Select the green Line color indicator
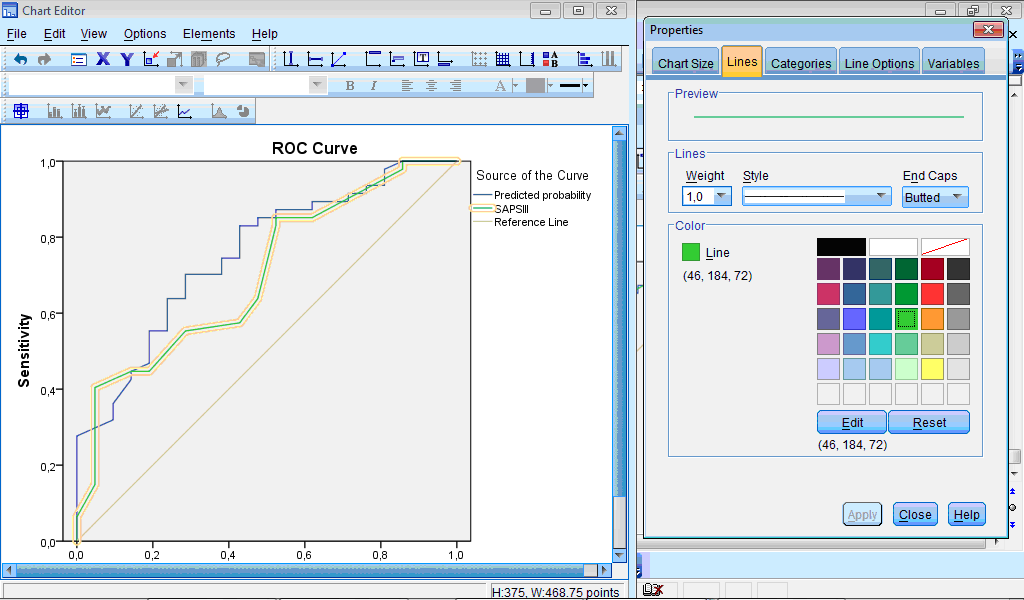 click(690, 252)
